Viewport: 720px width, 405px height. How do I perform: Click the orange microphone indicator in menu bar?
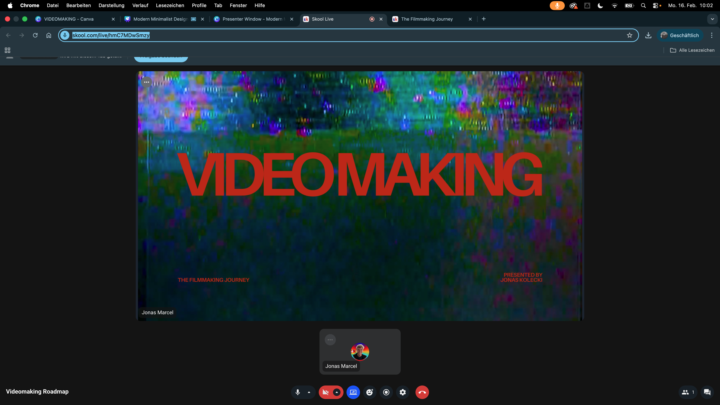point(557,6)
